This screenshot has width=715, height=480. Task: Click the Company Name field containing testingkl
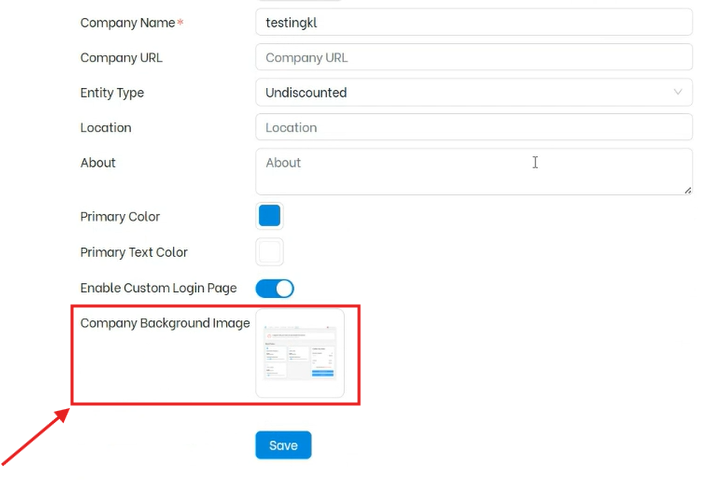[x=473, y=22]
